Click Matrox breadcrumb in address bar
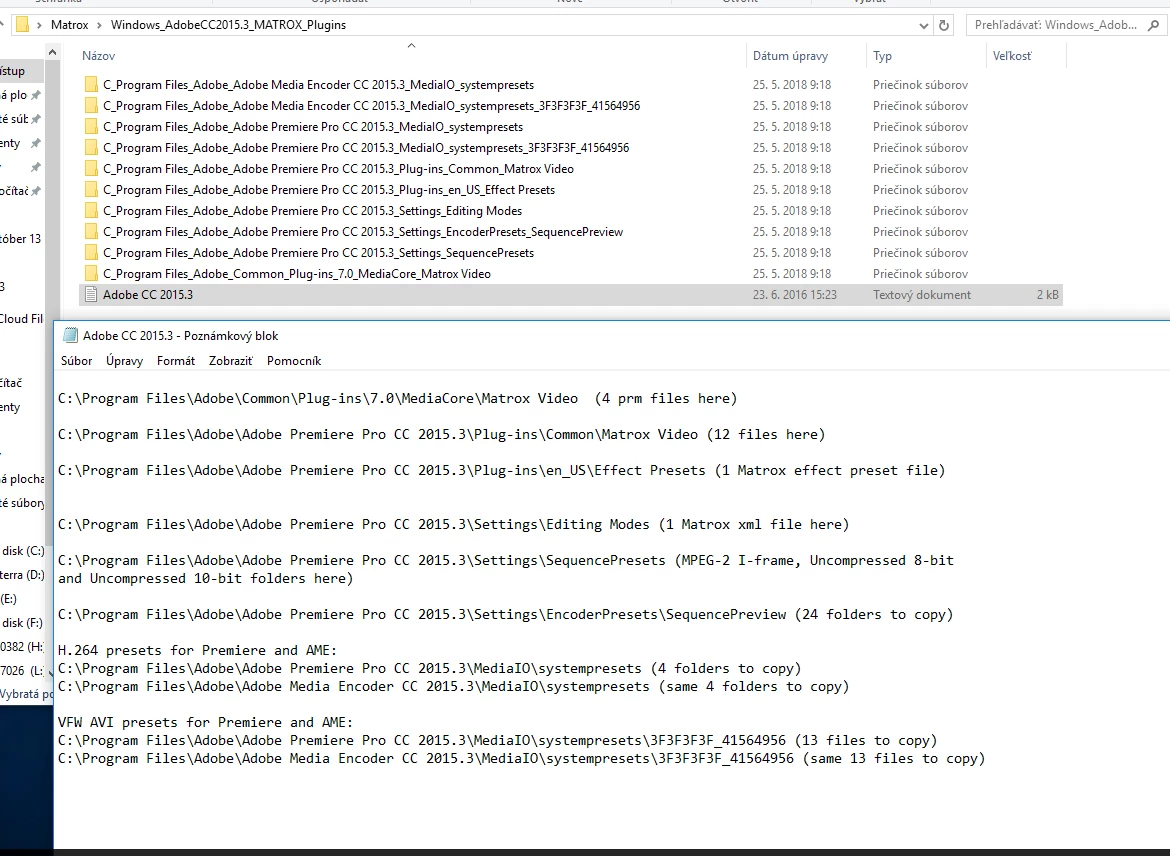The height and width of the screenshot is (856, 1170). pyautogui.click(x=69, y=25)
